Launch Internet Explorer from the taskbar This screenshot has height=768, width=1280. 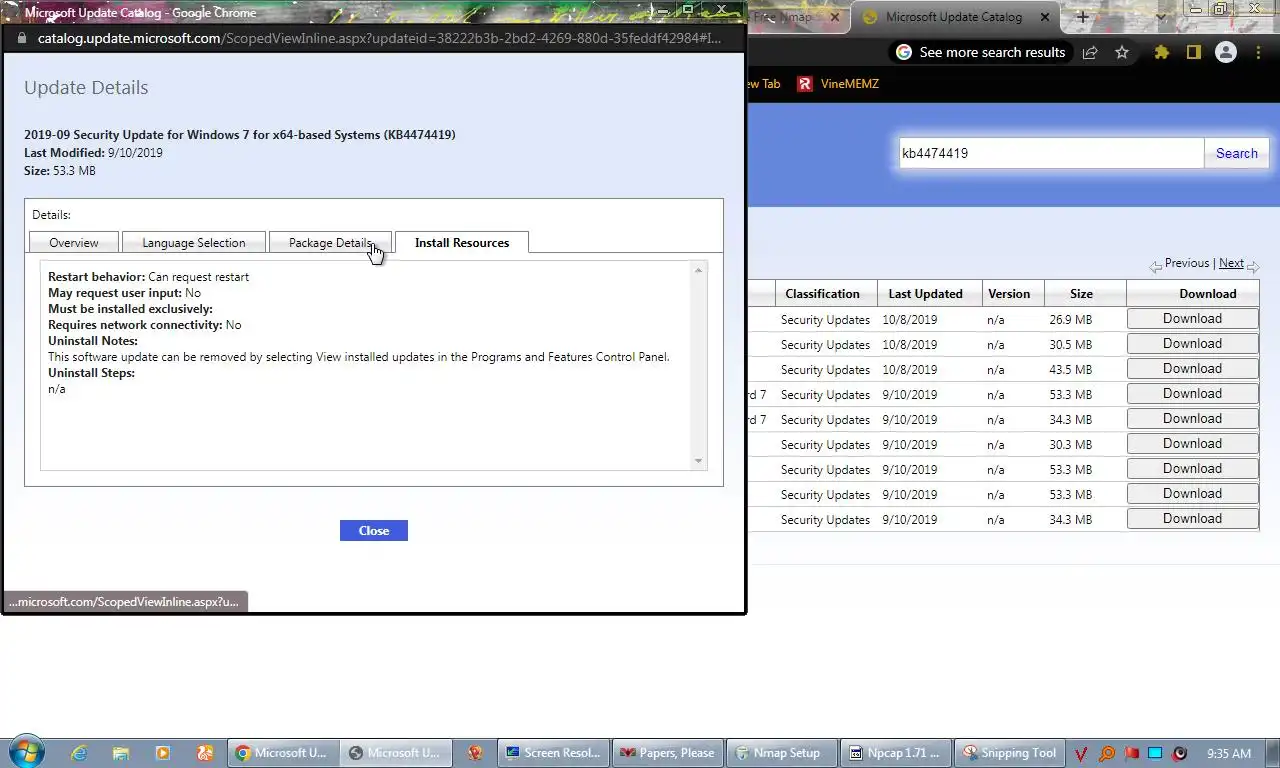click(x=79, y=753)
